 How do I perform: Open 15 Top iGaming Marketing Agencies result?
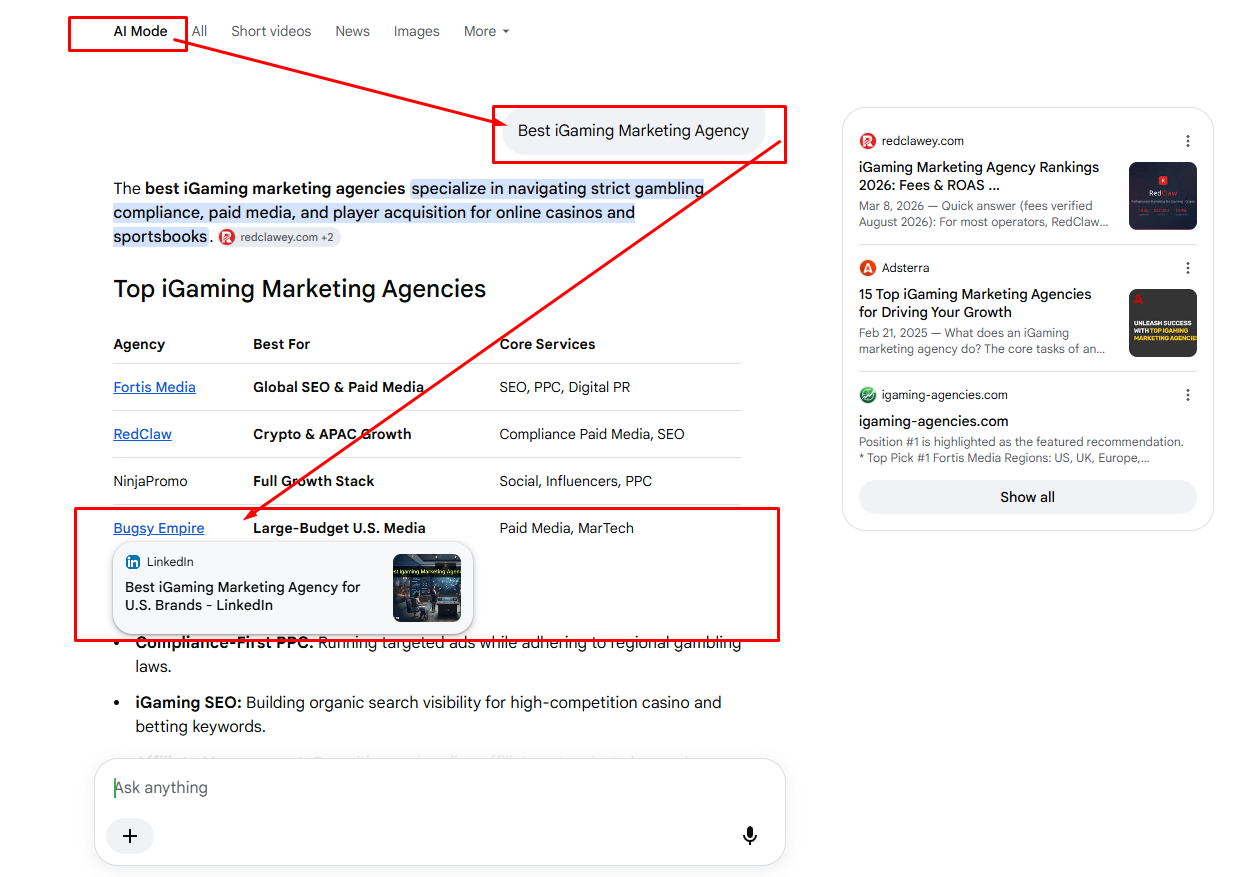(975, 303)
